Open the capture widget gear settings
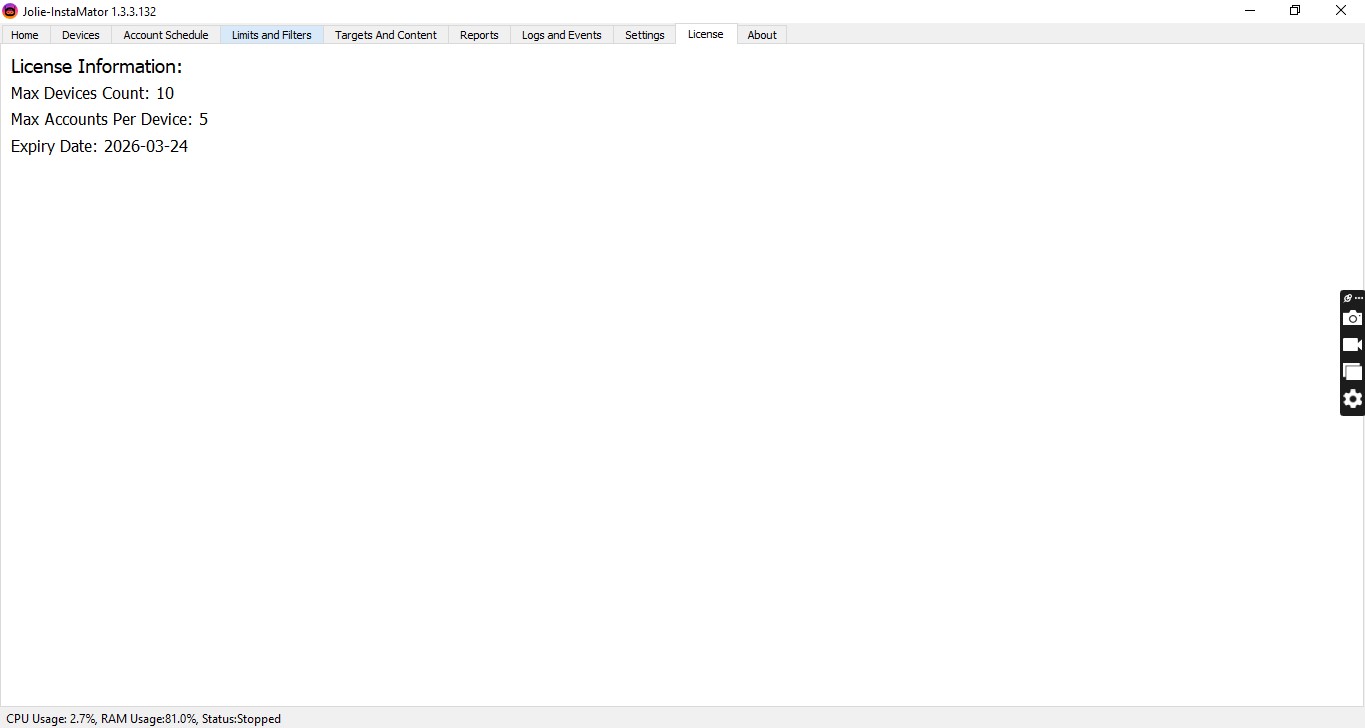Viewport: 1365px width, 728px height. pyautogui.click(x=1352, y=399)
